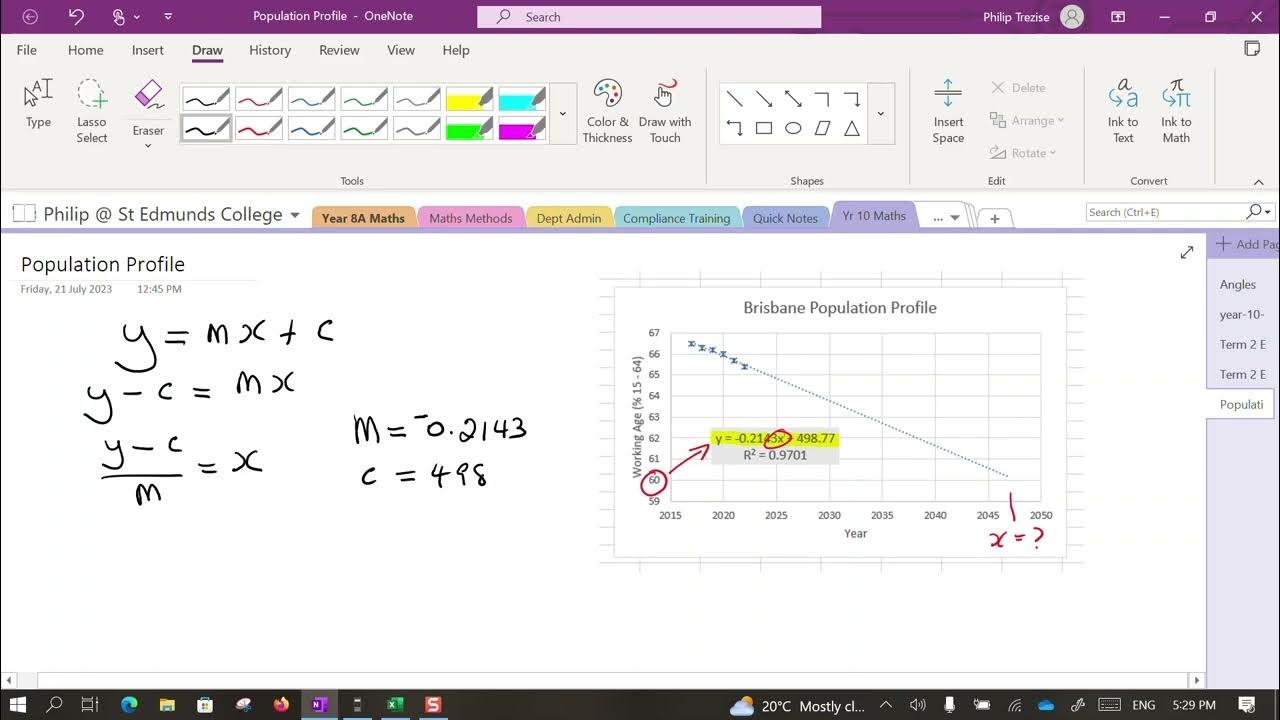Select magenta highlighter

[x=523, y=128]
